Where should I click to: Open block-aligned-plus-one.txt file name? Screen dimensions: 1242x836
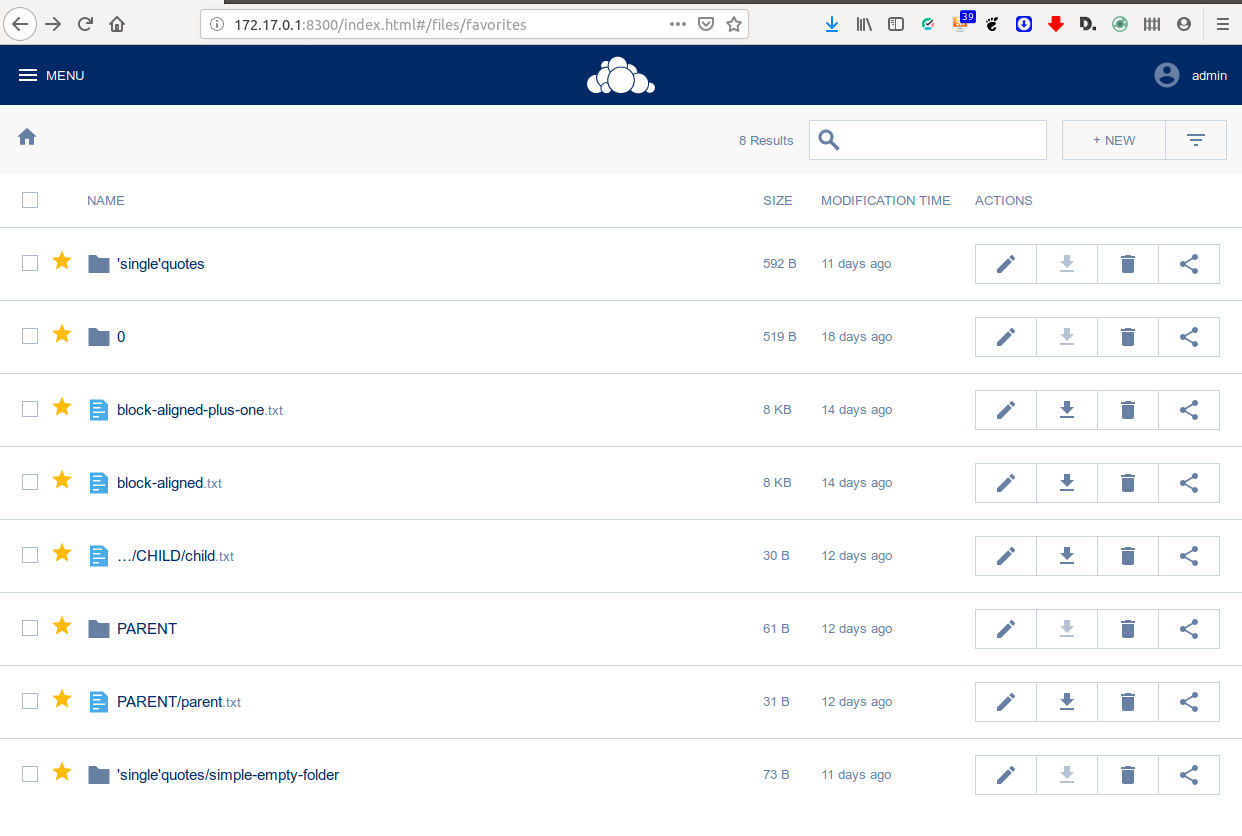(200, 410)
